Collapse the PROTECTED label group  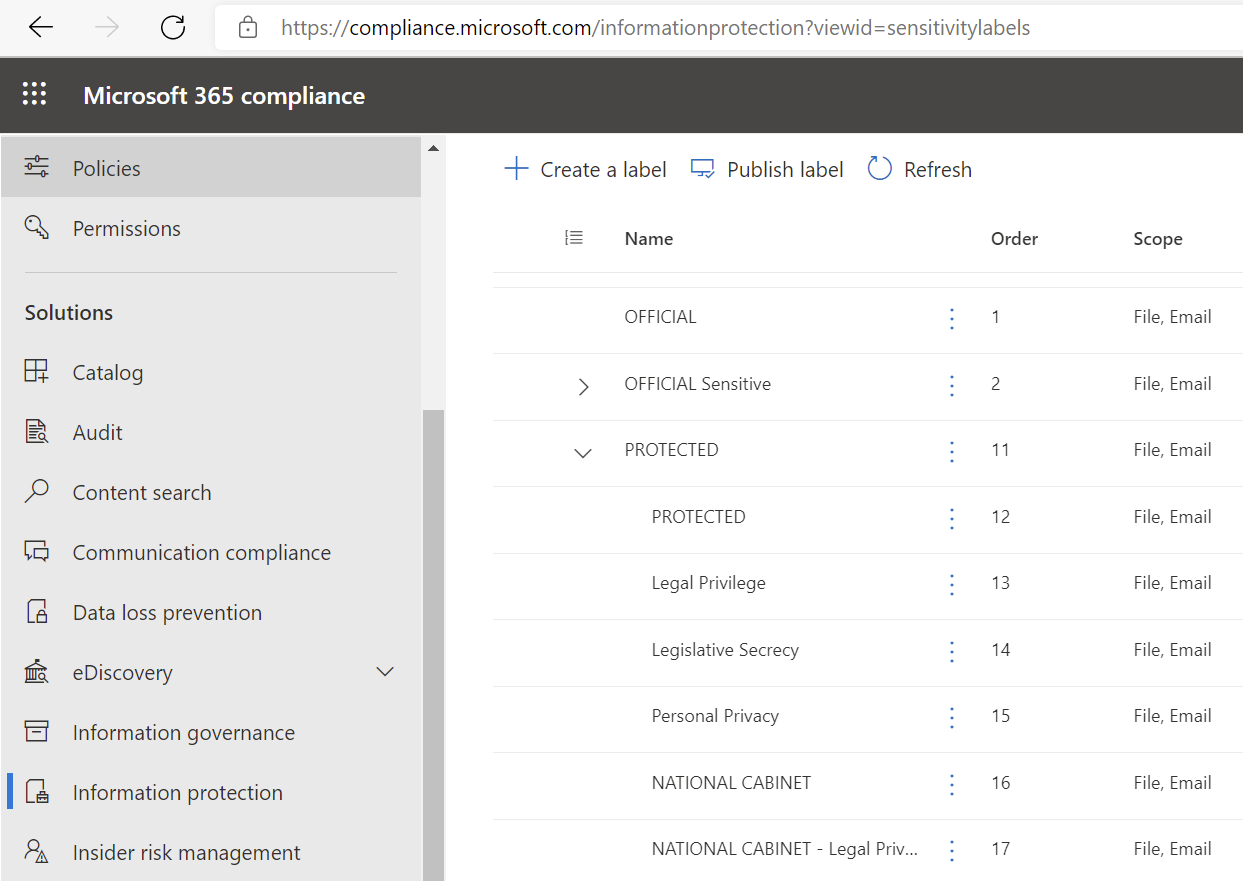[x=583, y=452]
